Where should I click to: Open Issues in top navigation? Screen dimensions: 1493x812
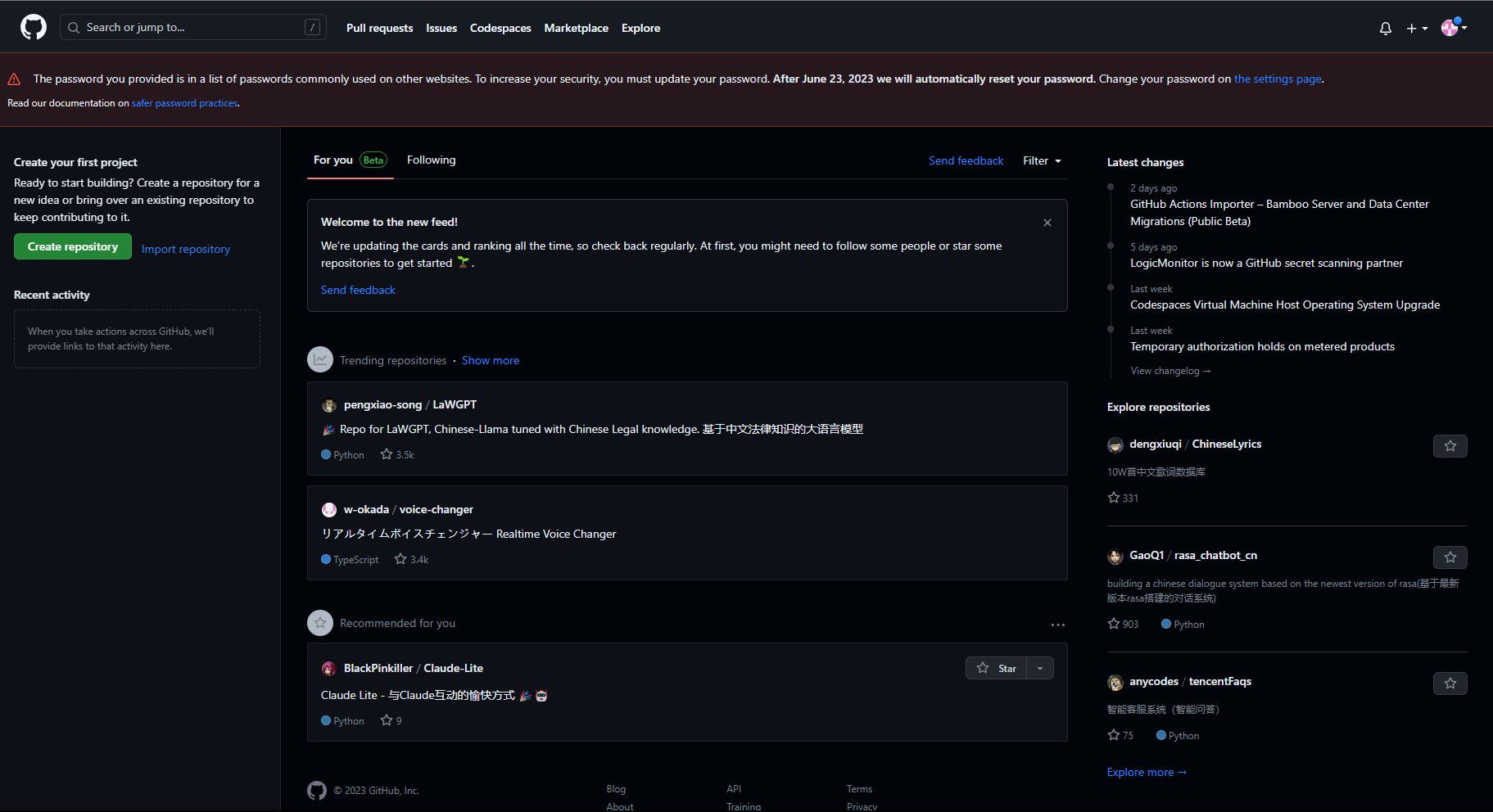click(x=441, y=28)
